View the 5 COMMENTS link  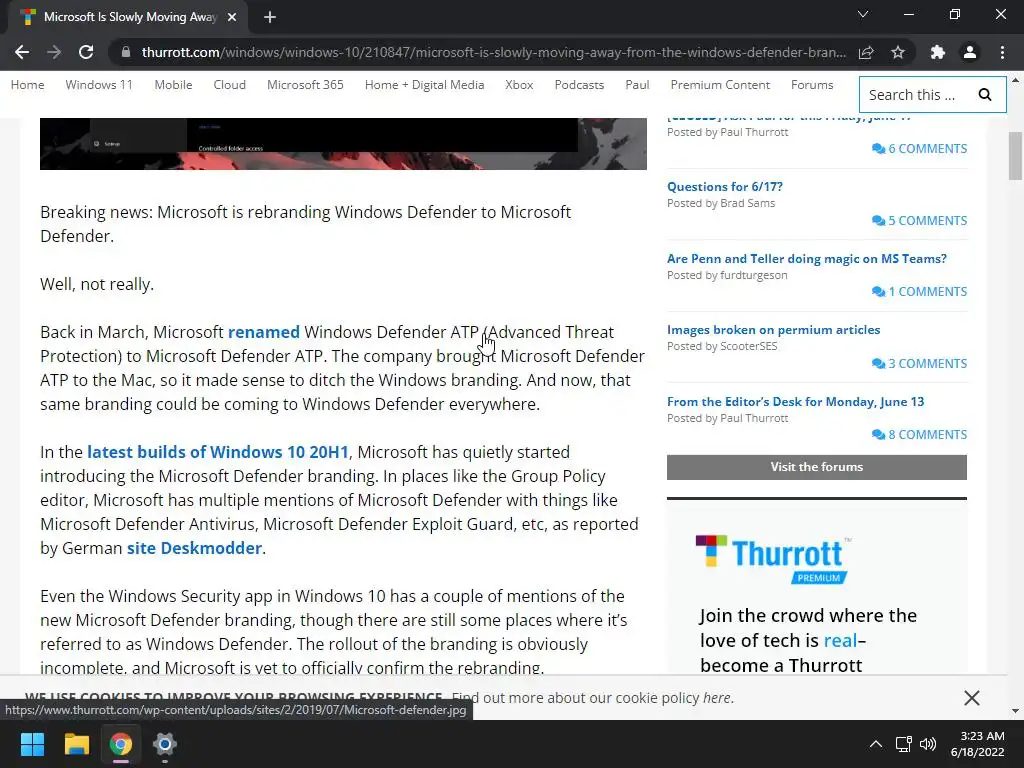tap(920, 221)
